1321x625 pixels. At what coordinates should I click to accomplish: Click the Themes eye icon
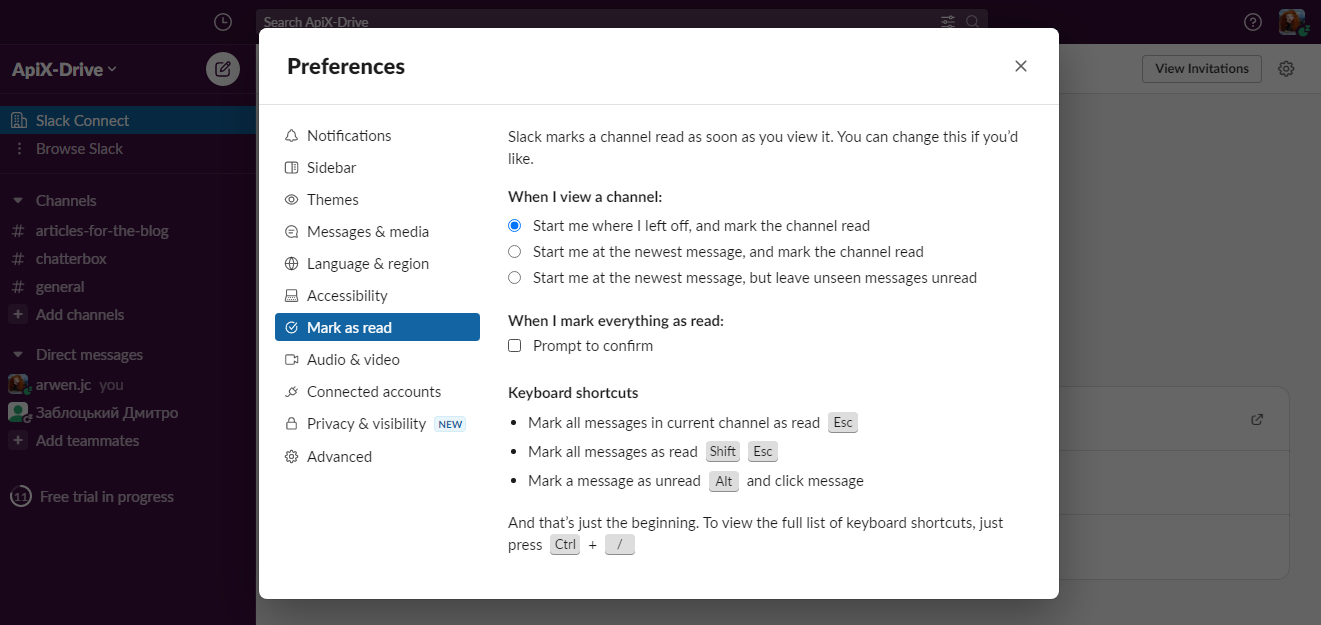pyautogui.click(x=291, y=199)
